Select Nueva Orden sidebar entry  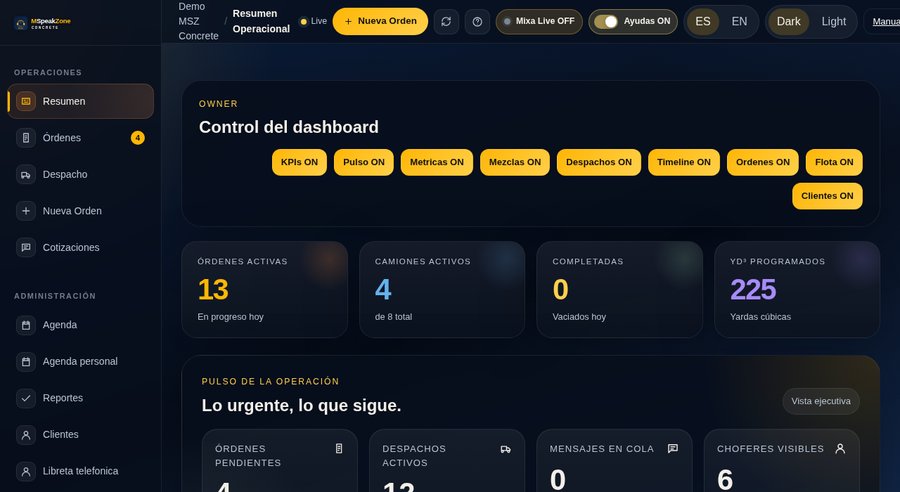[x=81, y=211]
